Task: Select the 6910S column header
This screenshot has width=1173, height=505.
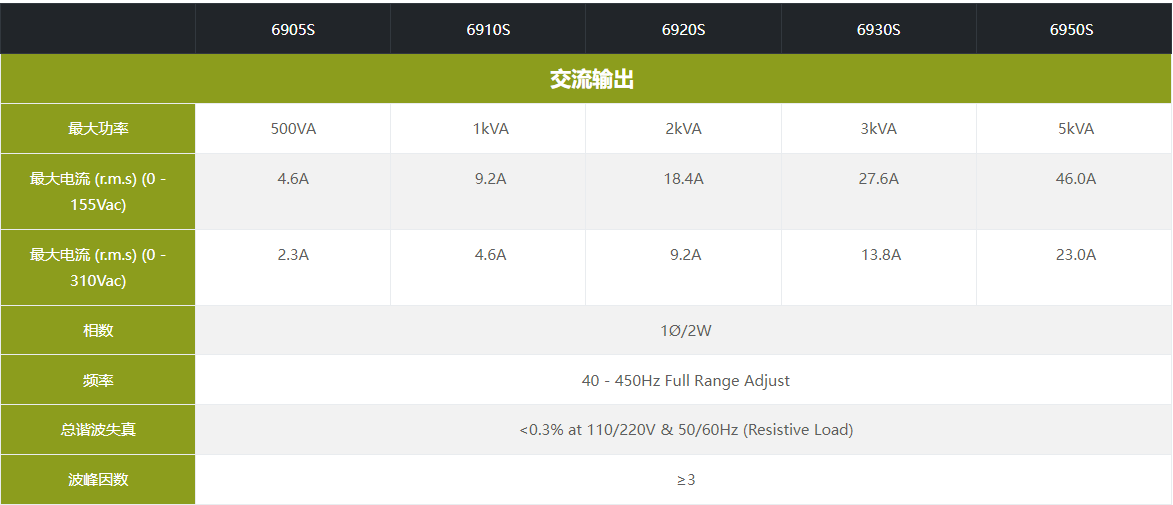Action: 488,30
